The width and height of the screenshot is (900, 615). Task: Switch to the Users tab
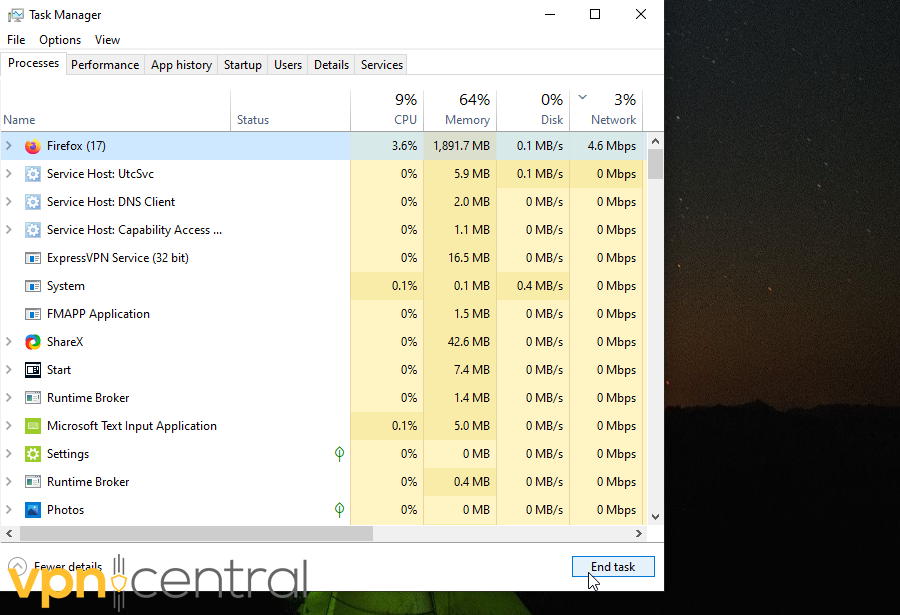pyautogui.click(x=288, y=65)
